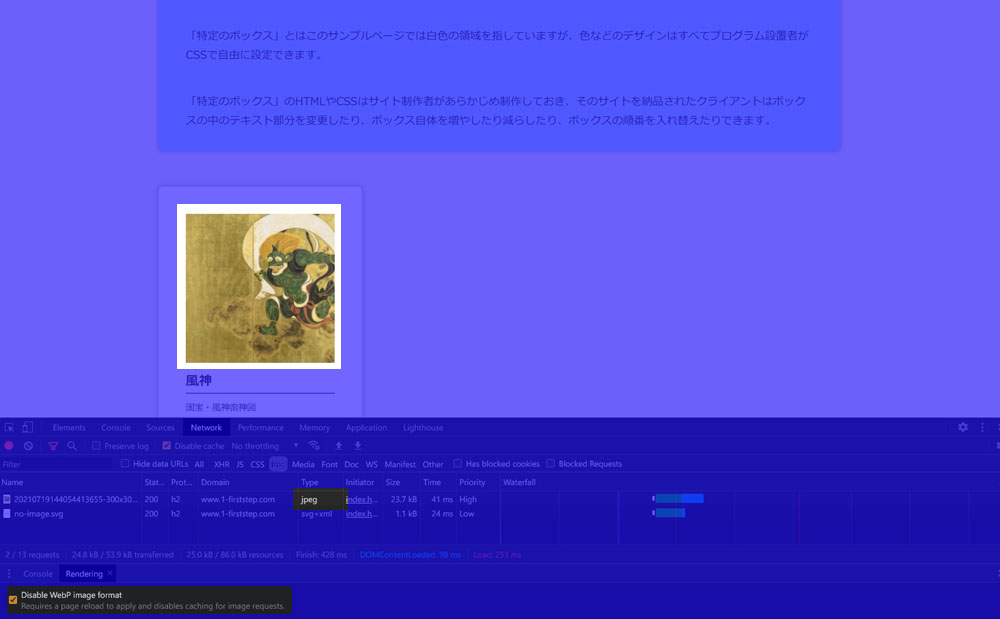Open the Performance tab
Image resolution: width=1000 pixels, height=619 pixels.
(260, 428)
